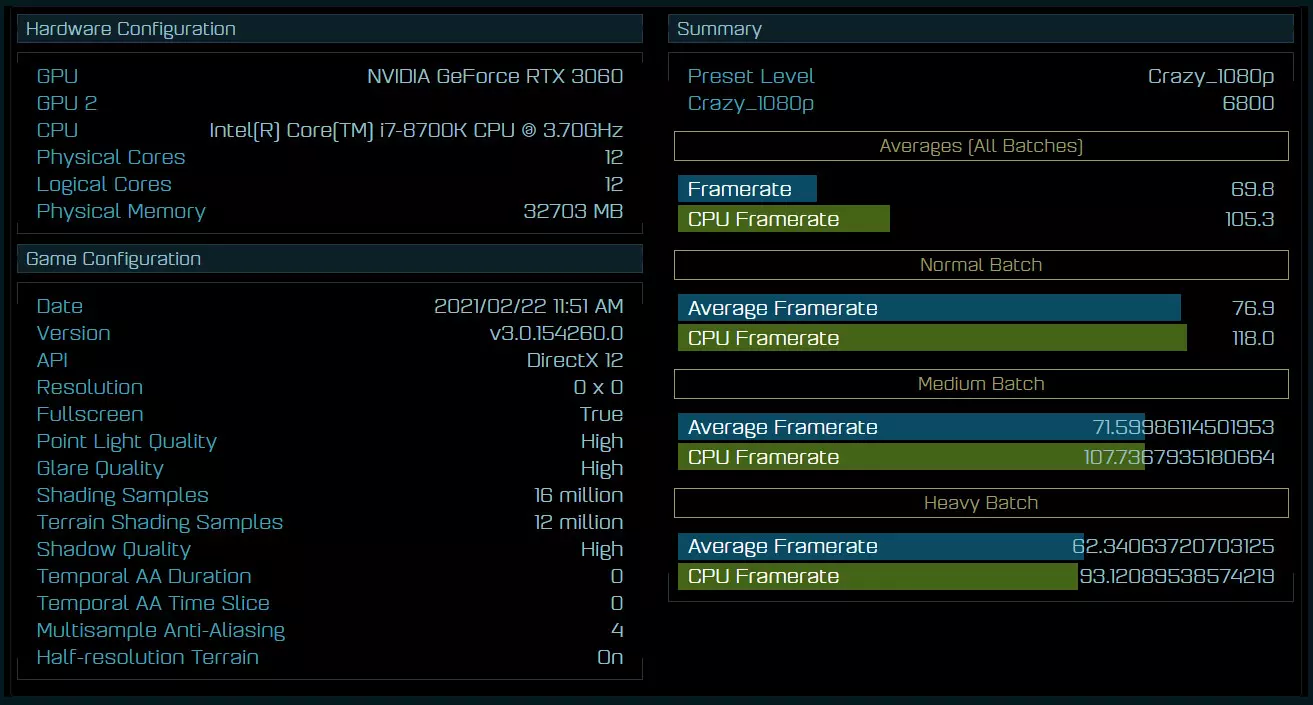Click the Logical Cores row label
The height and width of the screenshot is (705, 1313).
[104, 185]
